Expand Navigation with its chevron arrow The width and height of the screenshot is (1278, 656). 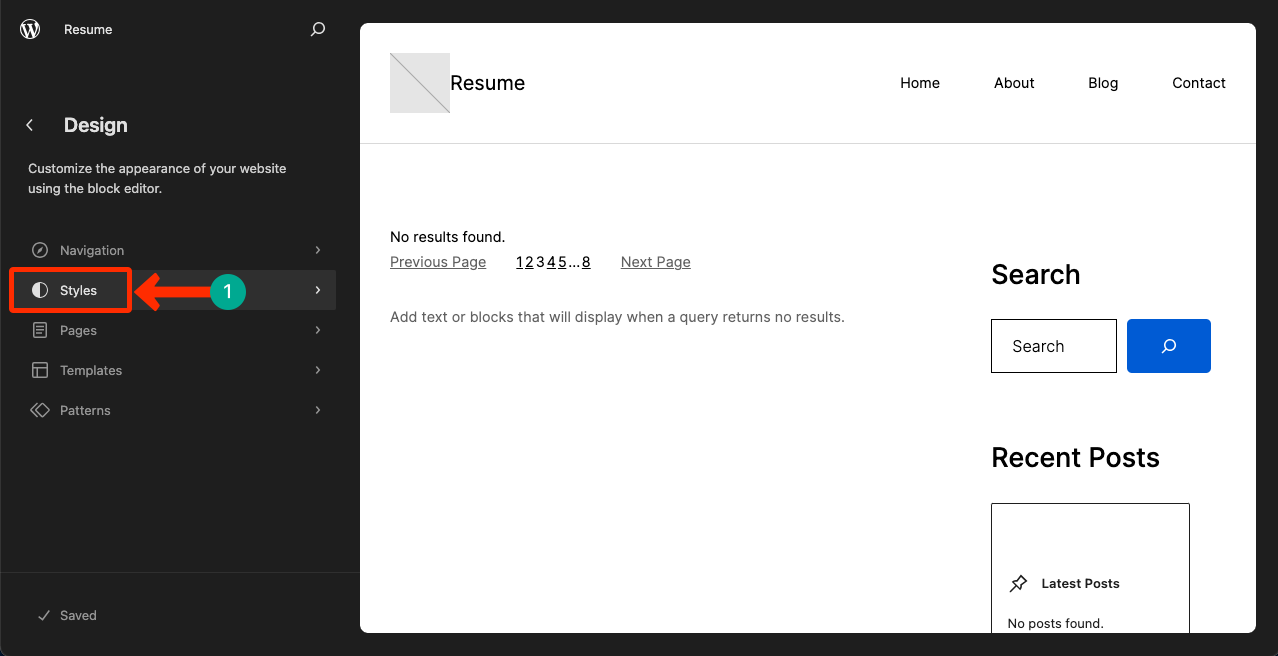tap(318, 250)
